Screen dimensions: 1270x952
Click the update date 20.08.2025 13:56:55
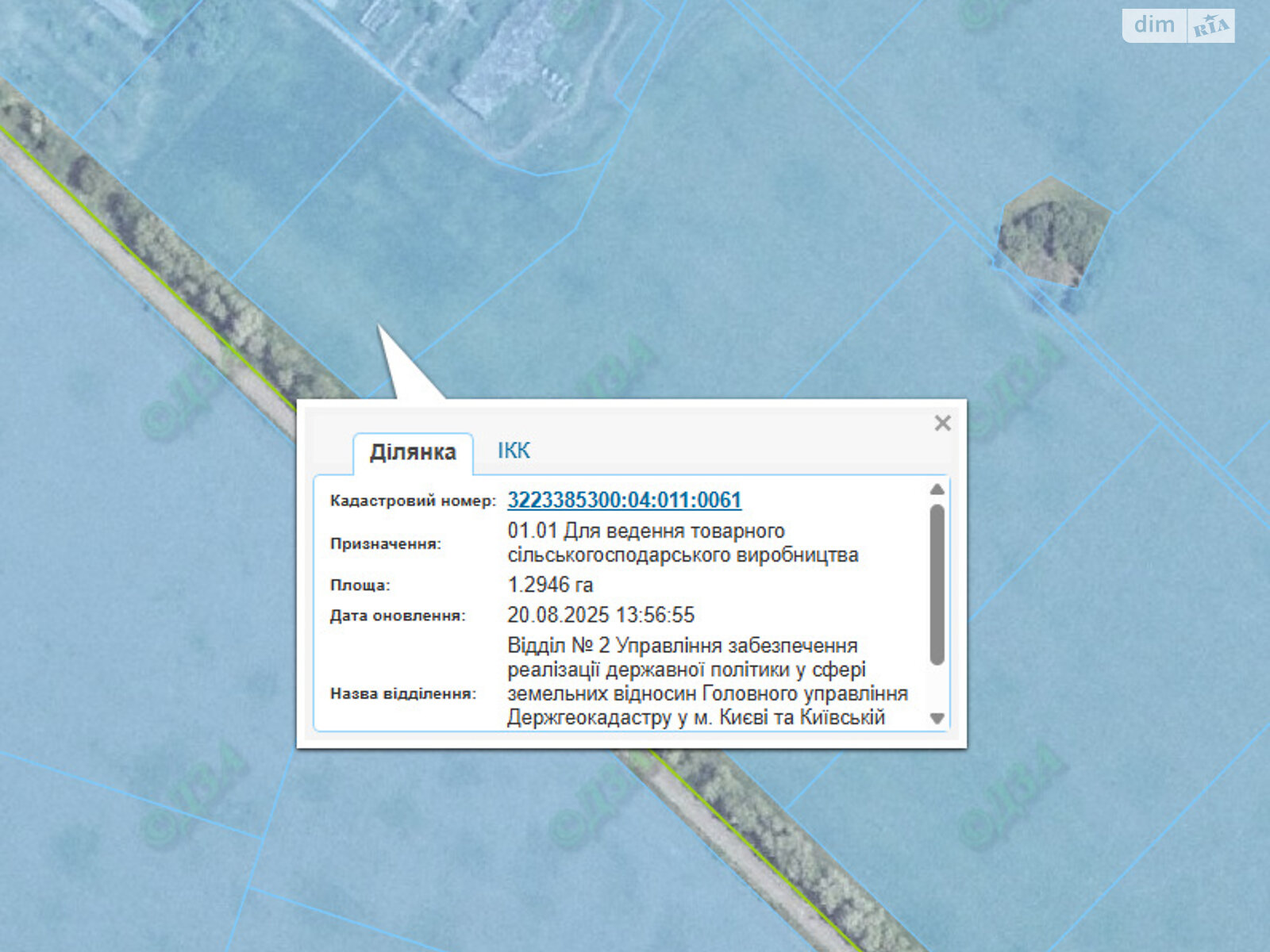601,615
